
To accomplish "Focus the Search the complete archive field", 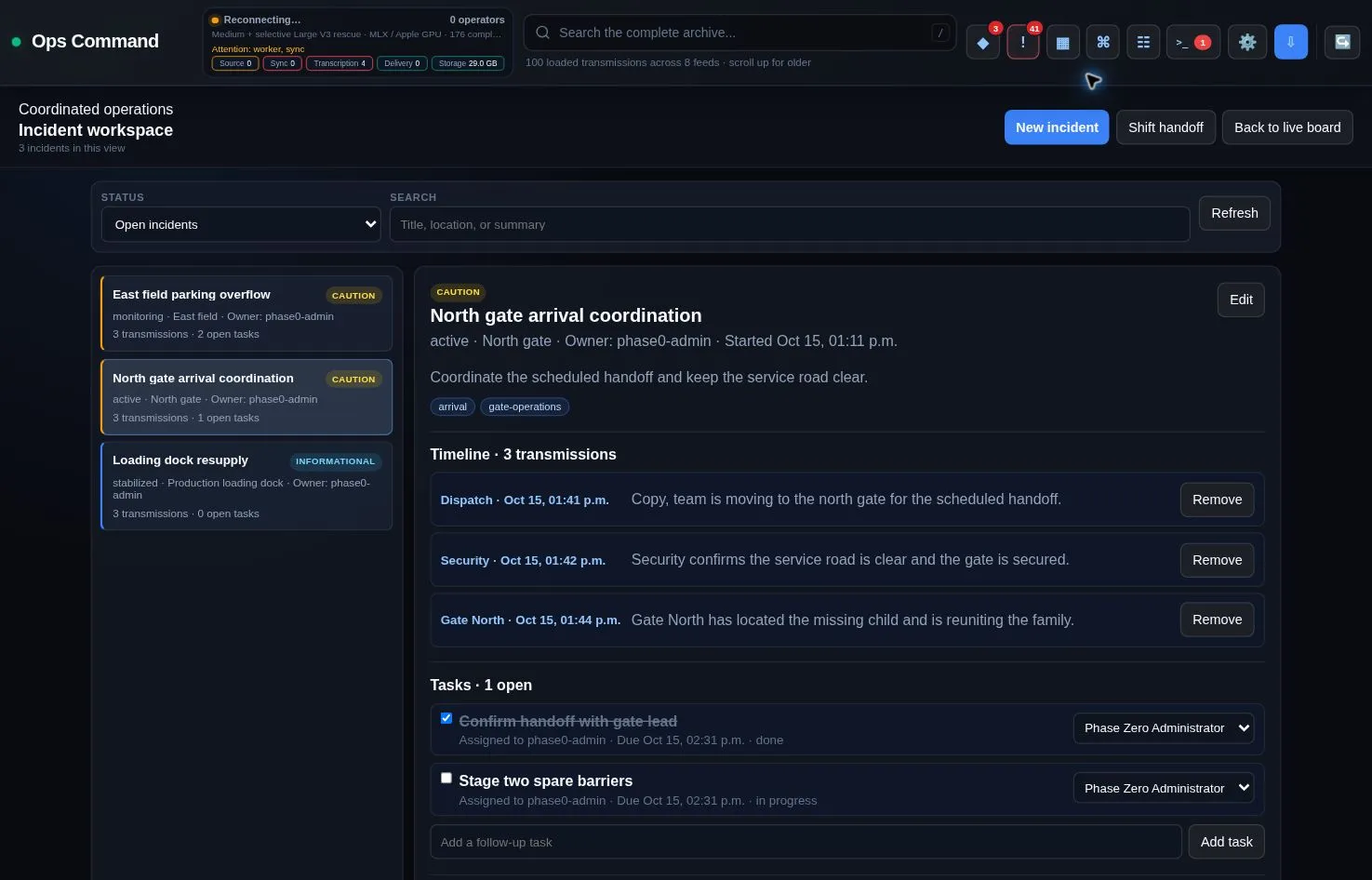I will coord(739,33).
